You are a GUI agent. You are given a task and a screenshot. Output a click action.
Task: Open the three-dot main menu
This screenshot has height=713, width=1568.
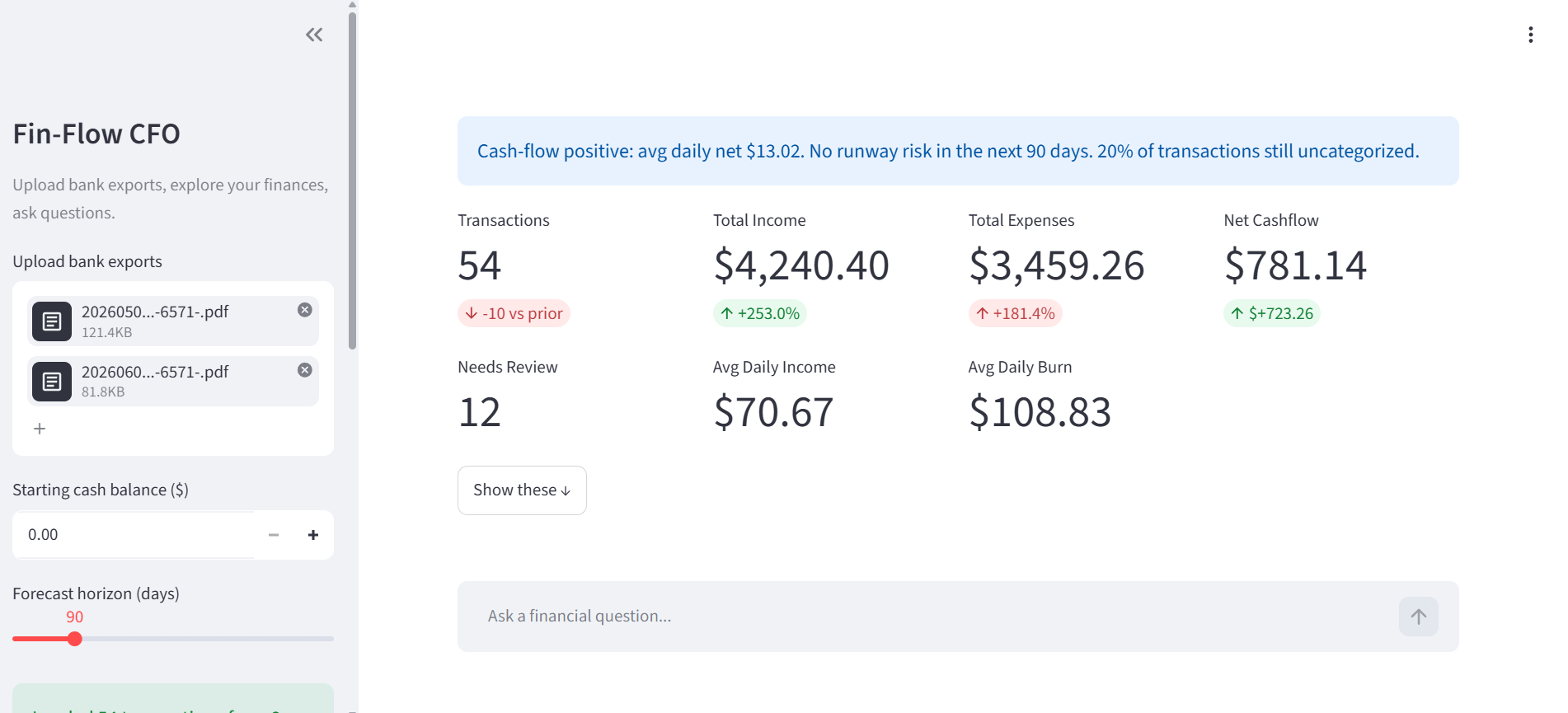click(x=1530, y=35)
